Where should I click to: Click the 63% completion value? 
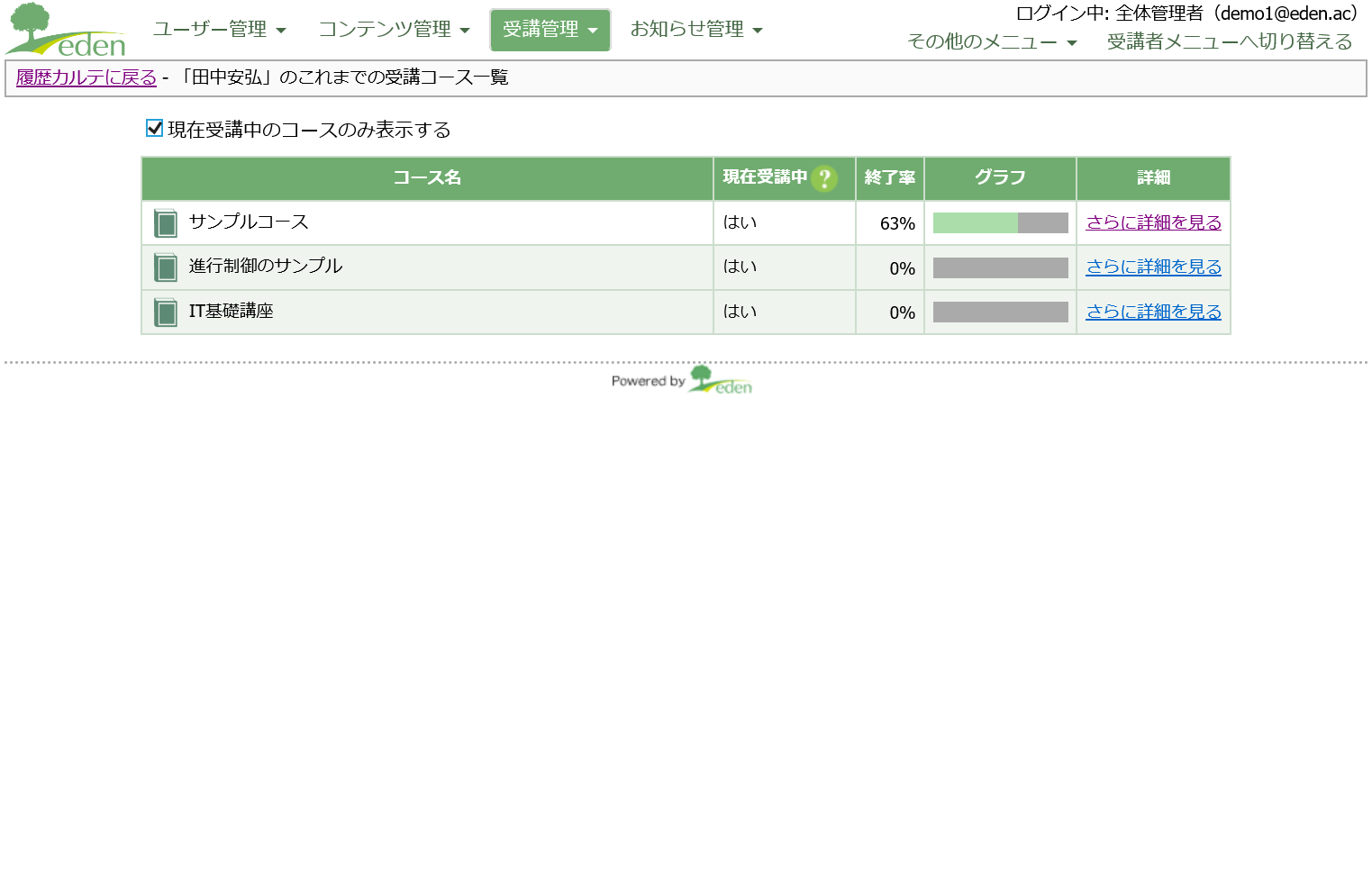(897, 223)
